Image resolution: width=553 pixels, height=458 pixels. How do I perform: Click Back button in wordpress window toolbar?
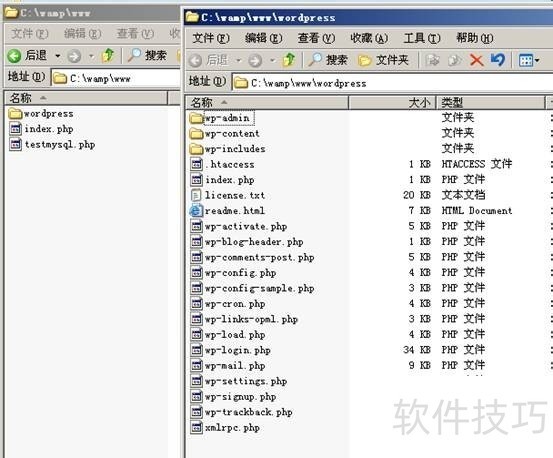point(208,60)
